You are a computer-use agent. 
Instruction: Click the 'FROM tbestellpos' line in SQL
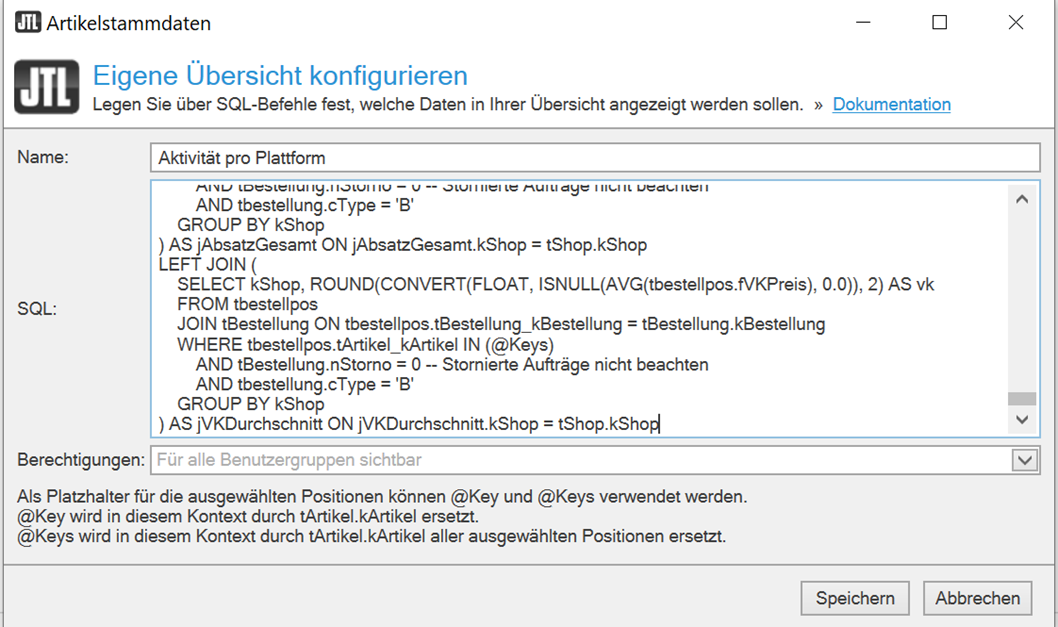pos(247,305)
